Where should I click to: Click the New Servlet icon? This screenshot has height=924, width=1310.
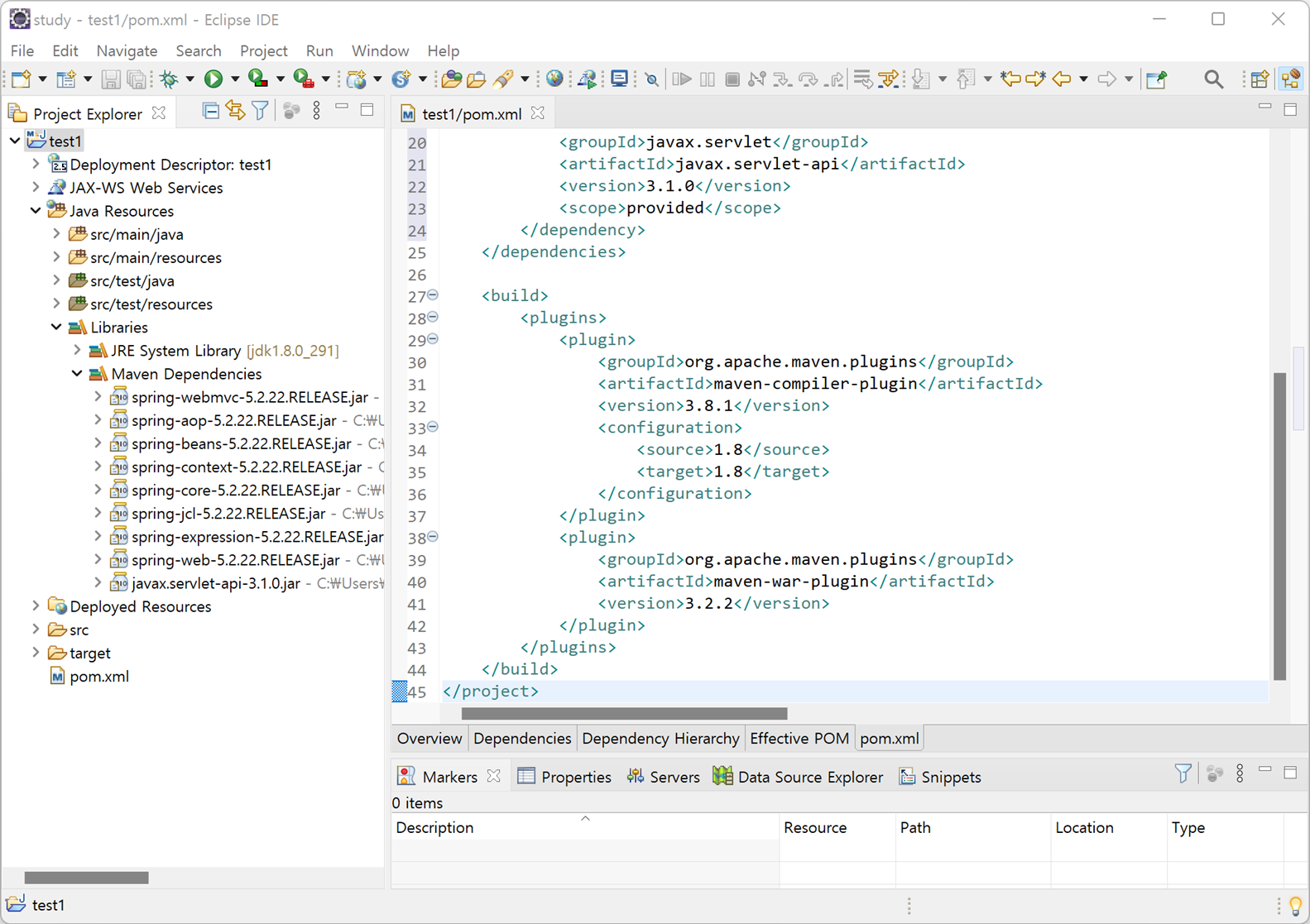401,79
